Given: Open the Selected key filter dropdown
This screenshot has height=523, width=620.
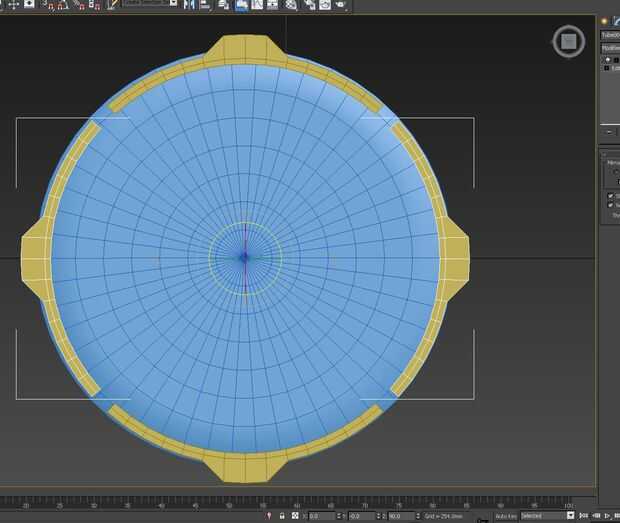Looking at the screenshot, I should pyautogui.click(x=547, y=516).
